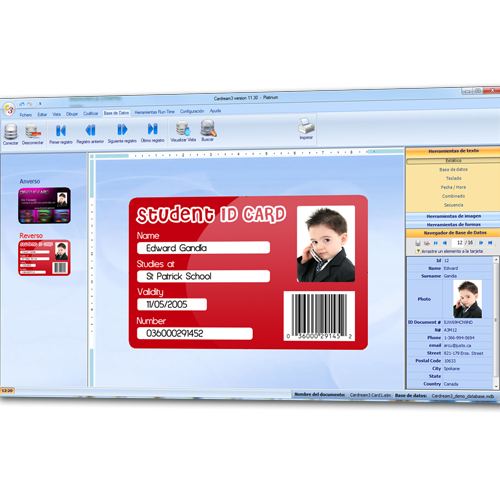Click scroll up arrow of database field list
This screenshot has height=500, width=500.
pos(496,259)
